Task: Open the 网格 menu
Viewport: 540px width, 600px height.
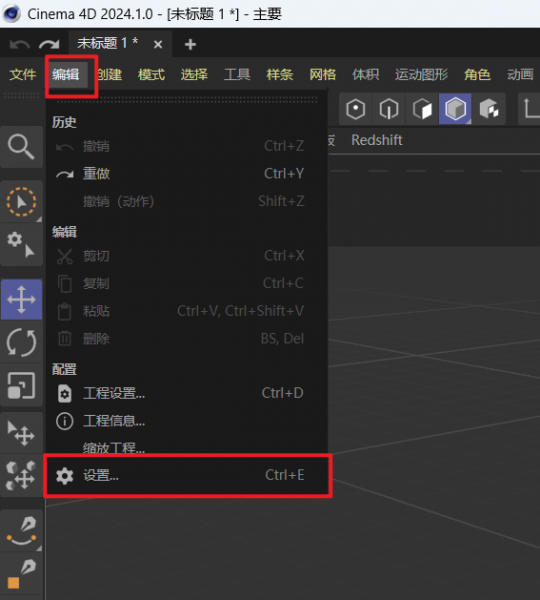Action: [323, 74]
